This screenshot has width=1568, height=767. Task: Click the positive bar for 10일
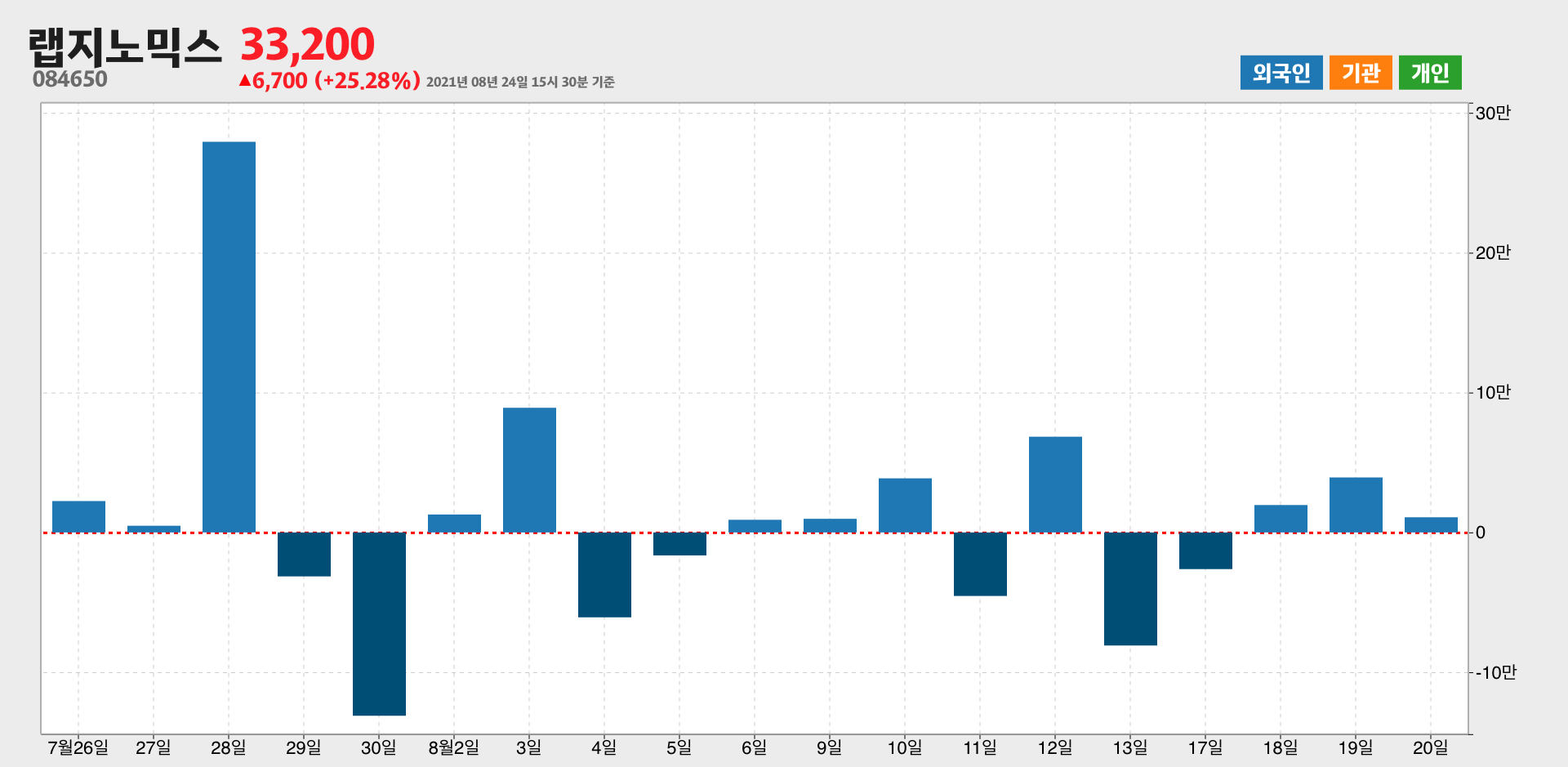(x=905, y=506)
